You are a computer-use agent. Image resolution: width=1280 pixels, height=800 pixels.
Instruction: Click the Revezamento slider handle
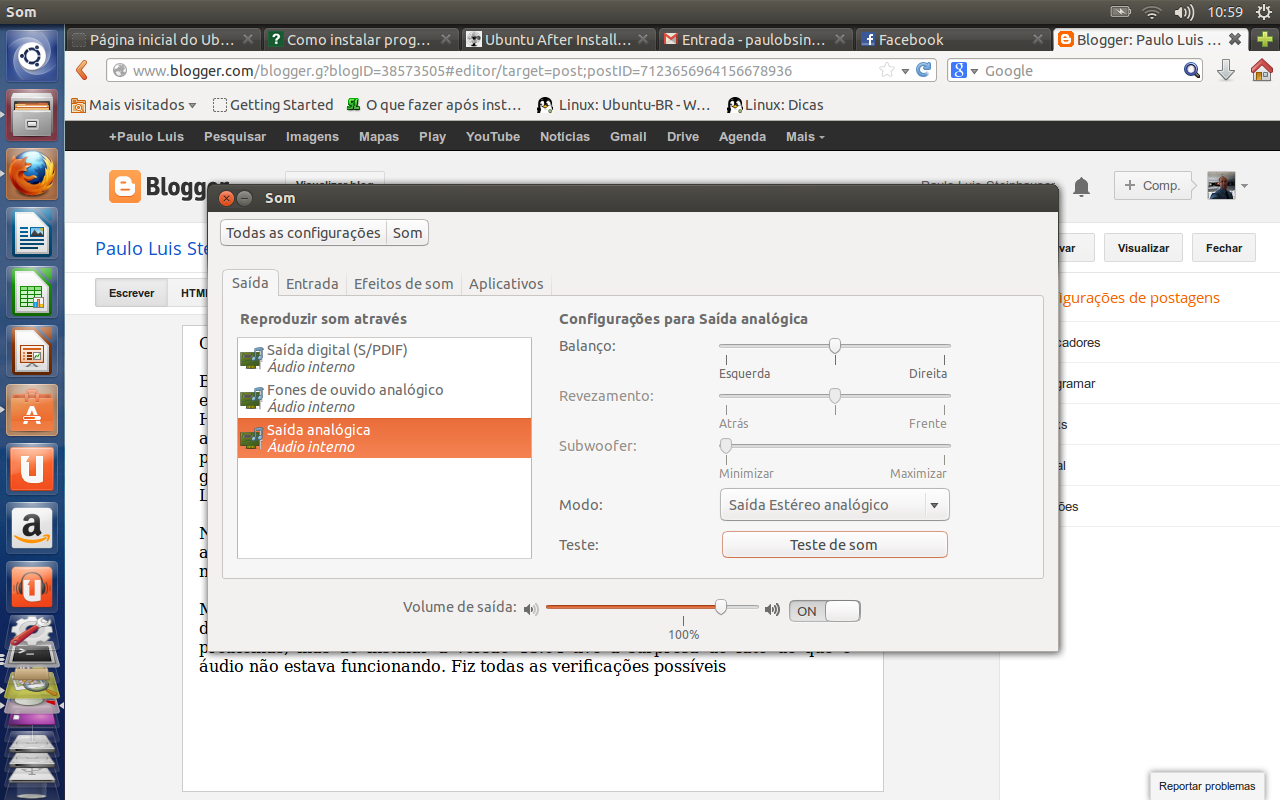tap(834, 396)
